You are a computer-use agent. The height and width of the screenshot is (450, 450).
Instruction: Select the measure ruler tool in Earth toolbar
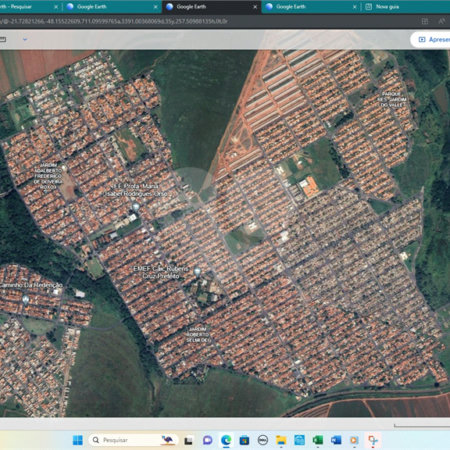click(3, 39)
